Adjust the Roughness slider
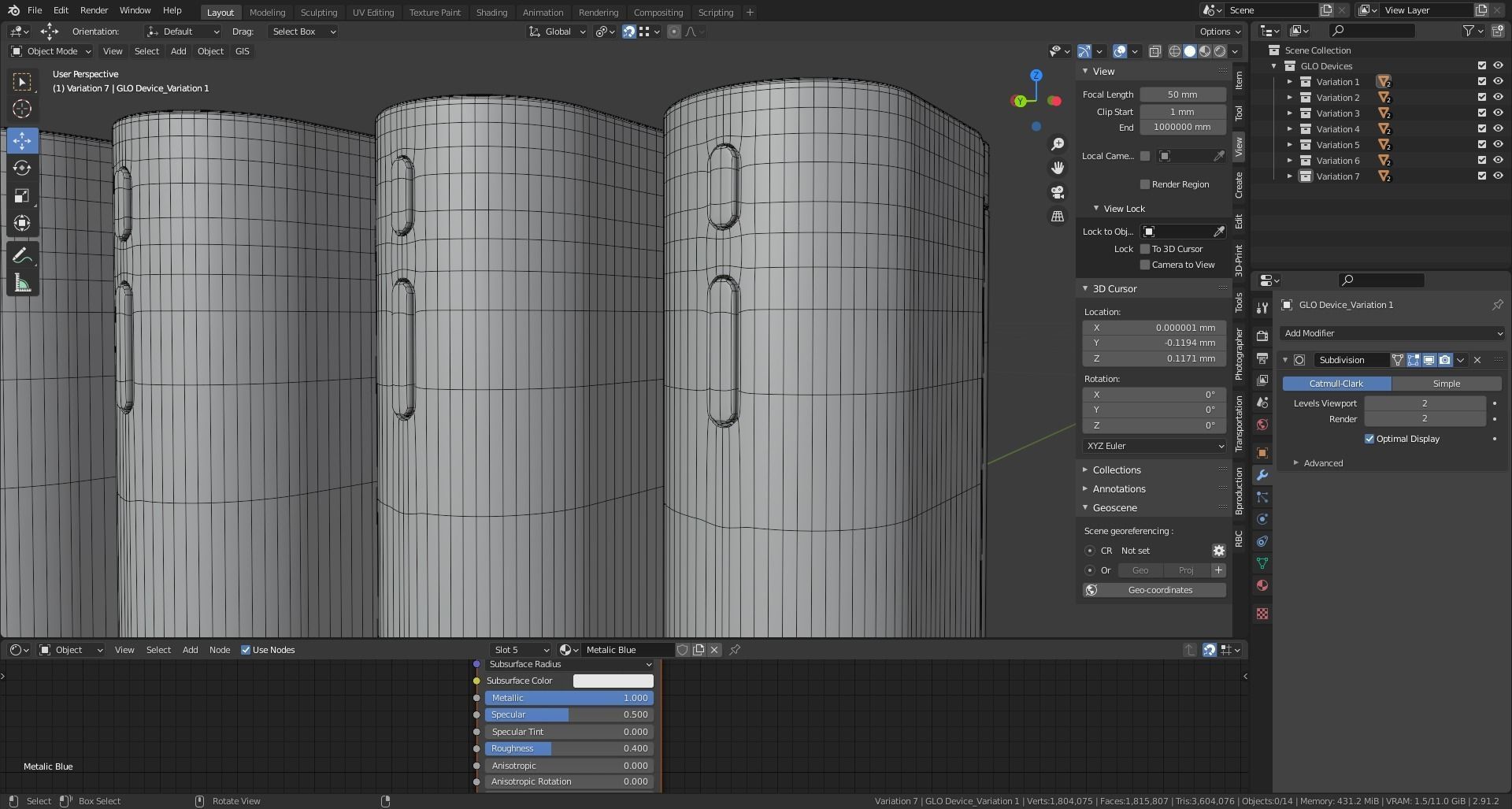This screenshot has height=809, width=1512. coord(569,748)
